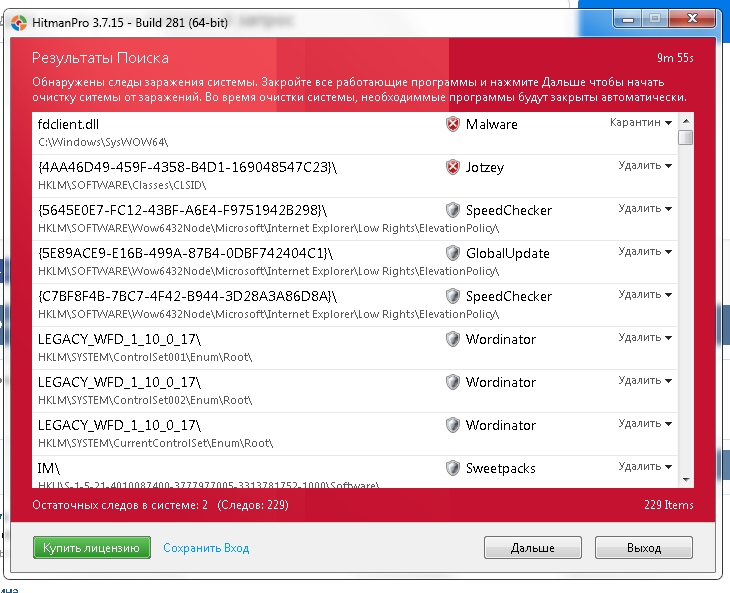Image resolution: width=730 pixels, height=593 pixels.
Task: Minimize the HitmanPro window
Action: tap(628, 19)
